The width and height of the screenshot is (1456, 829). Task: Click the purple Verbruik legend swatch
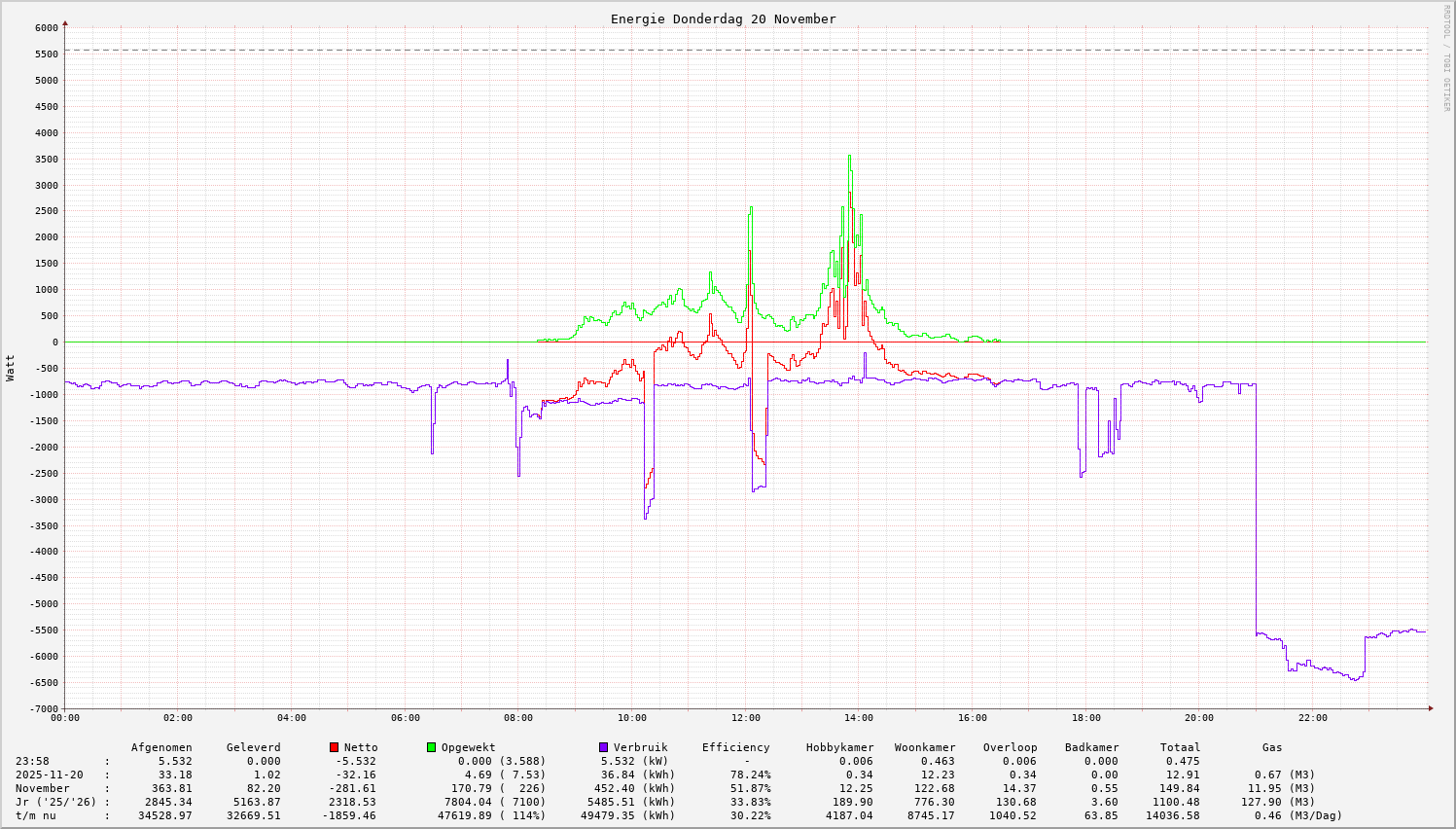(x=603, y=747)
